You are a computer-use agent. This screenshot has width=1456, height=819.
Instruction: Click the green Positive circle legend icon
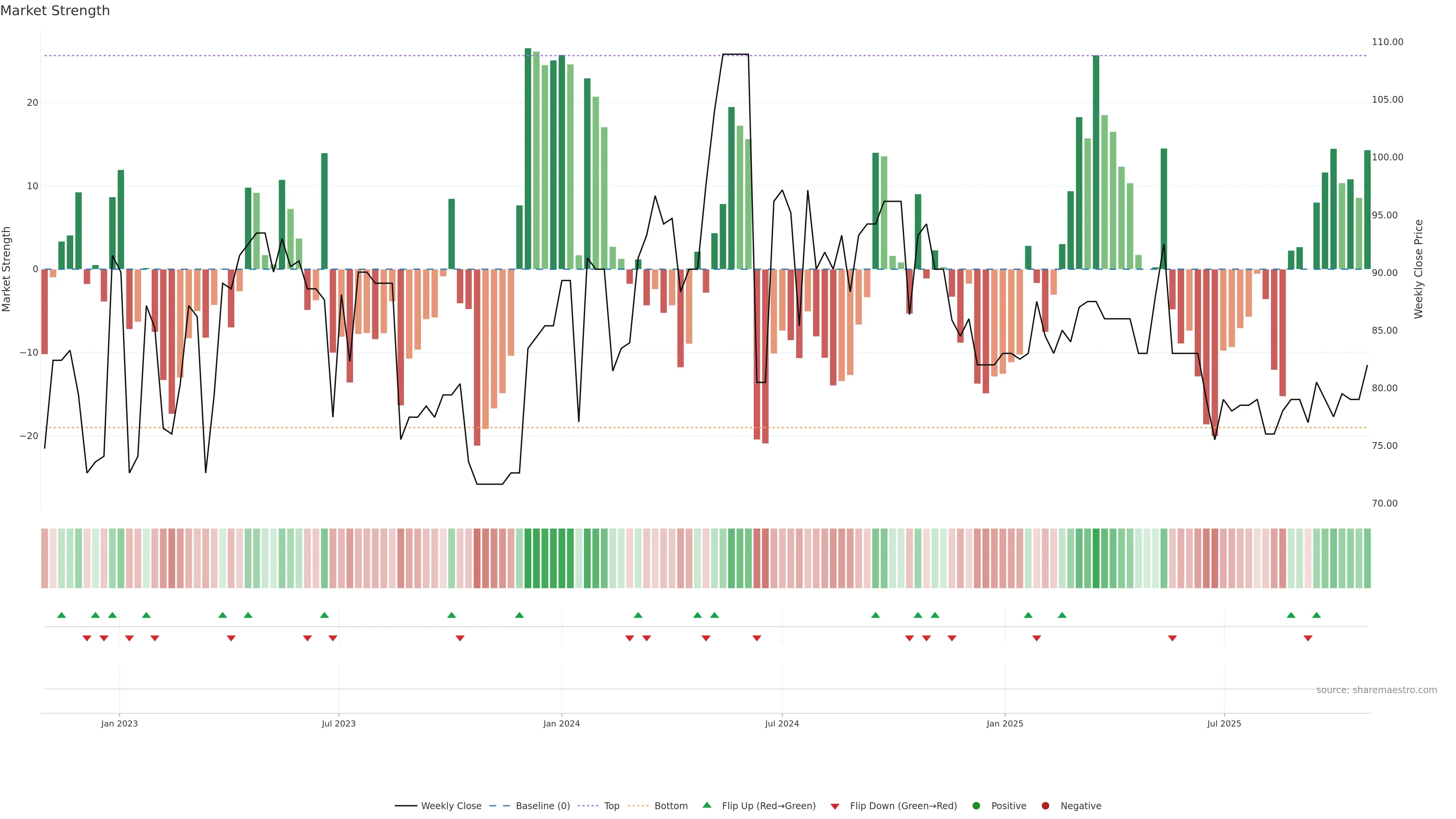[x=976, y=805]
